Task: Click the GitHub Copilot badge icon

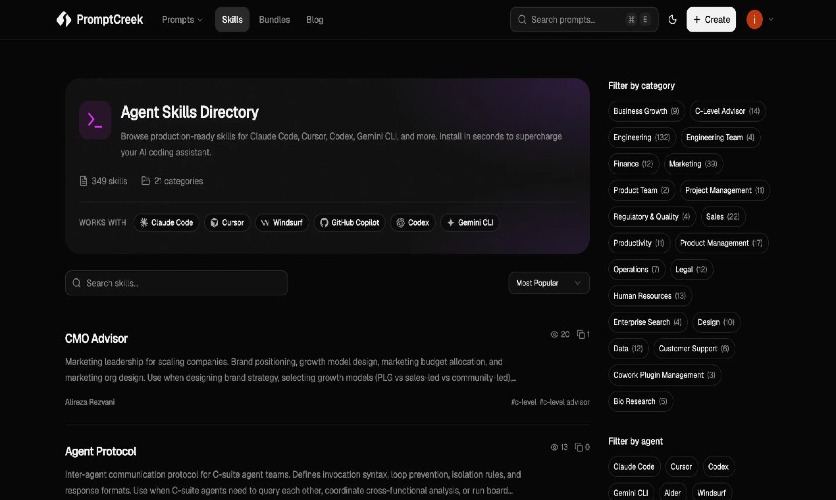Action: click(323, 223)
